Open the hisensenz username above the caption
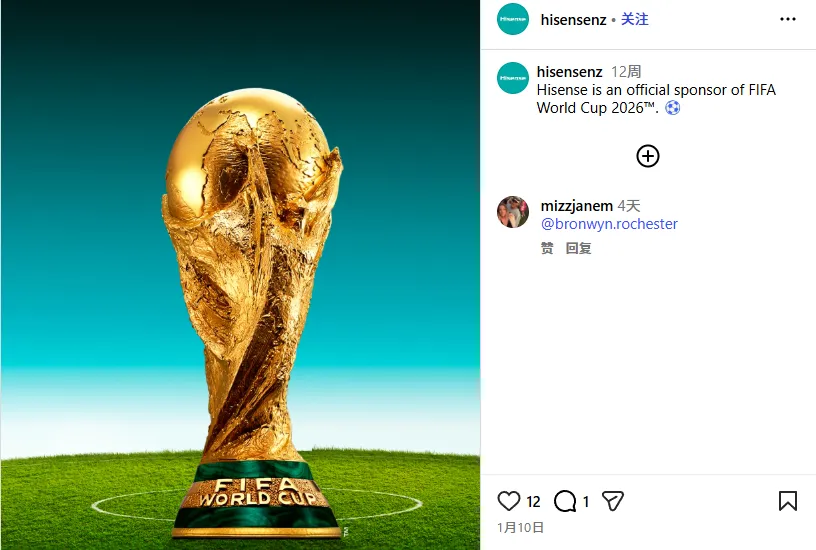The width and height of the screenshot is (816, 550). coord(569,71)
